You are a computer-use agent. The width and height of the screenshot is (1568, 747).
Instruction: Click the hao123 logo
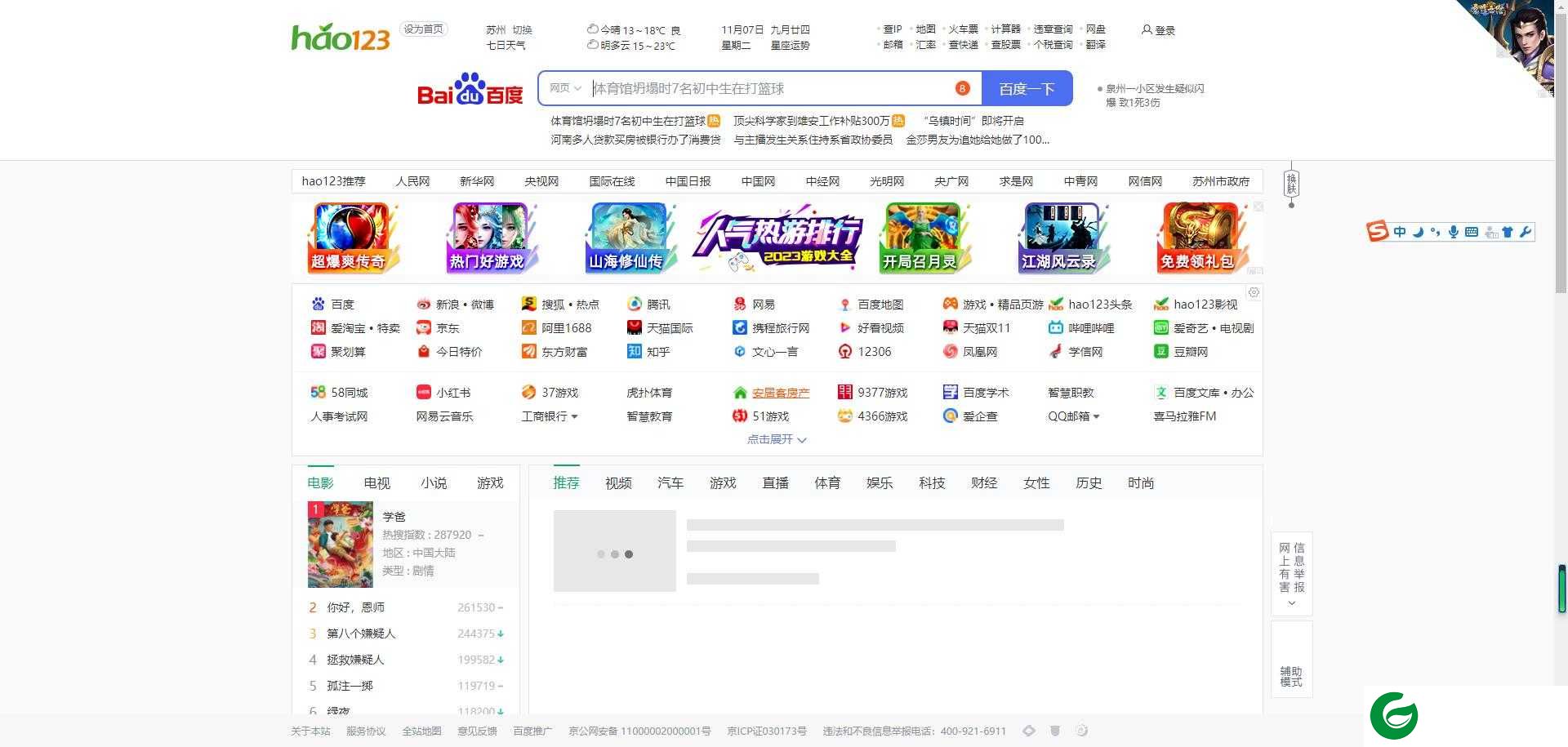pos(341,37)
